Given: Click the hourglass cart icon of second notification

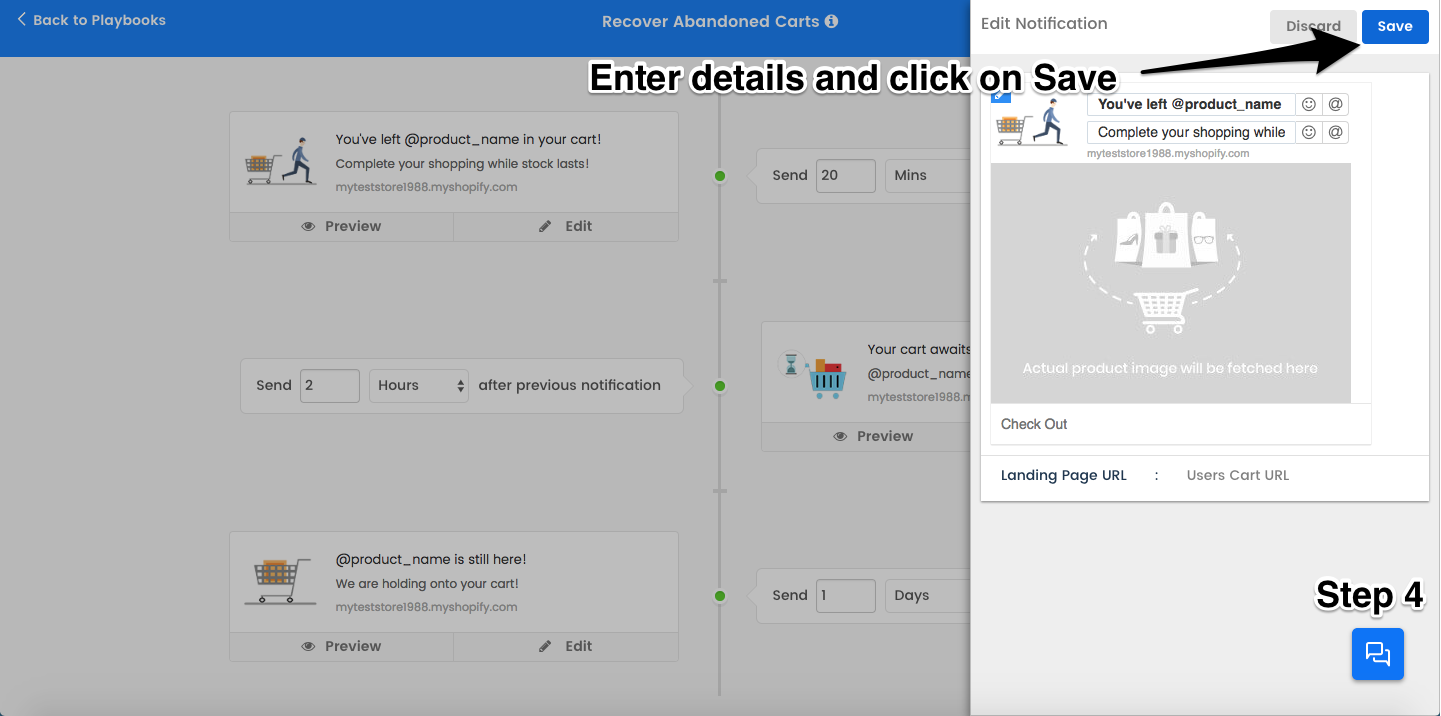Looking at the screenshot, I should pos(814,375).
